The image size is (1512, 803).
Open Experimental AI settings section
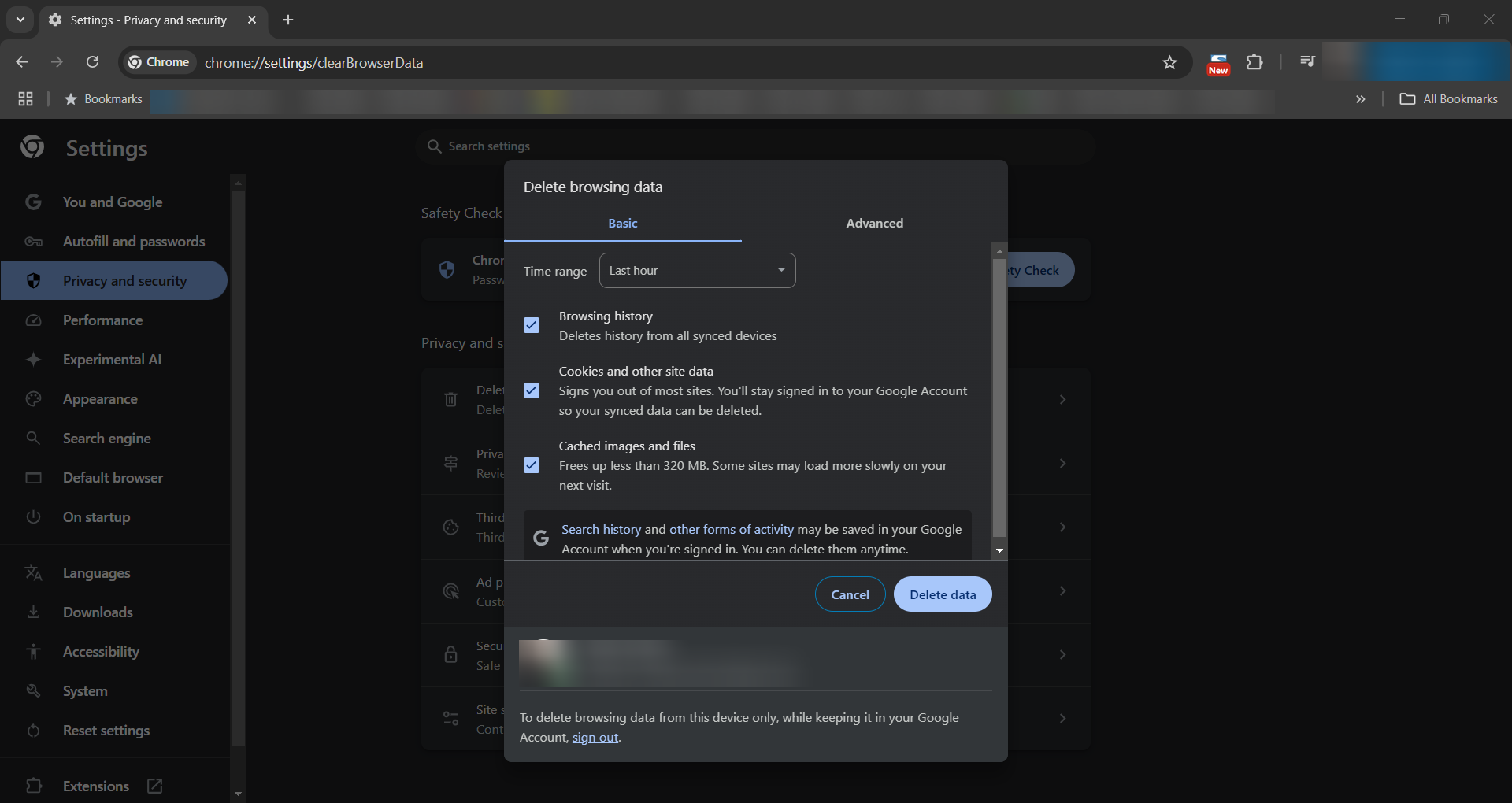(x=114, y=360)
